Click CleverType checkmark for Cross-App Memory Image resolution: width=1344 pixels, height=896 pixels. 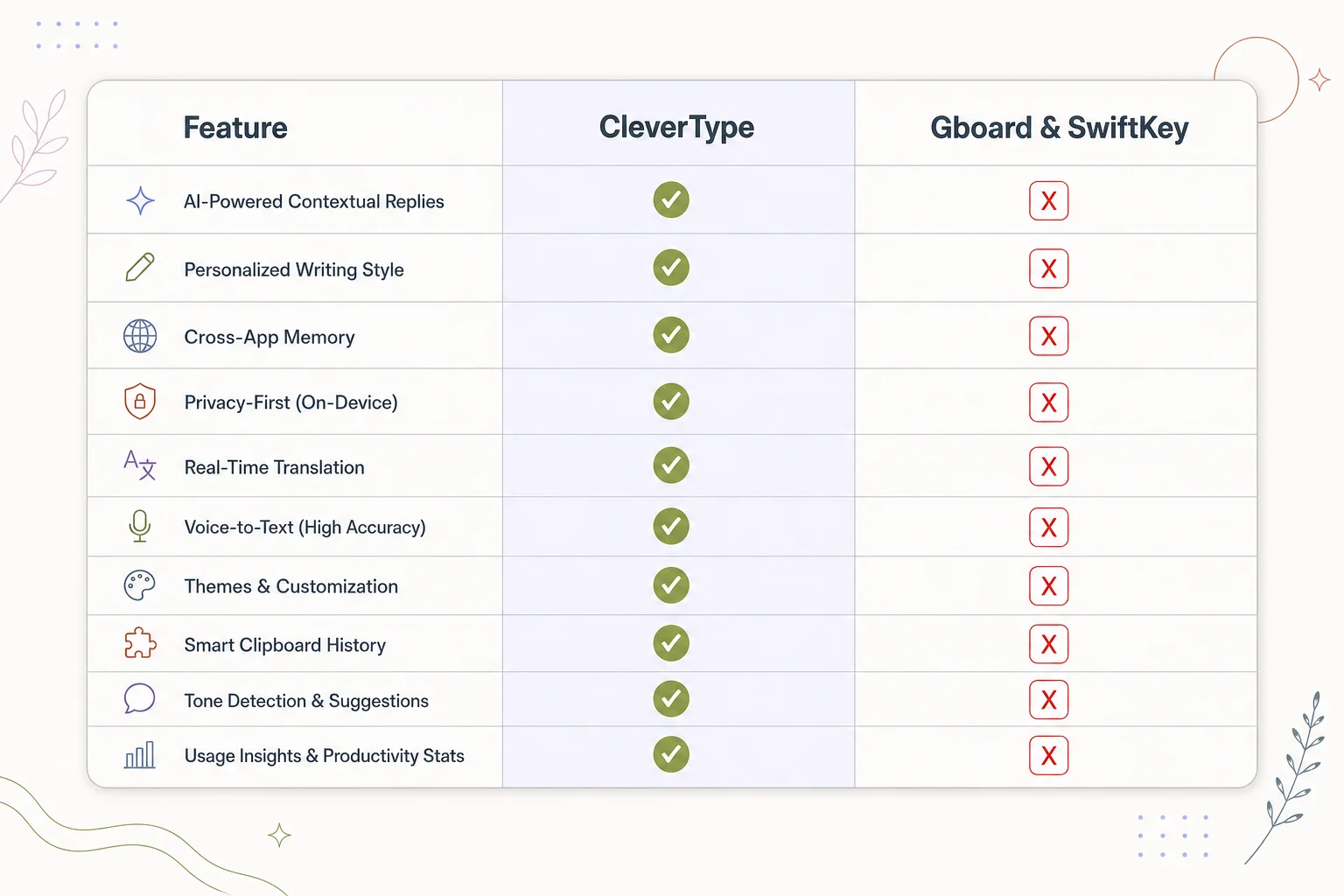671,335
